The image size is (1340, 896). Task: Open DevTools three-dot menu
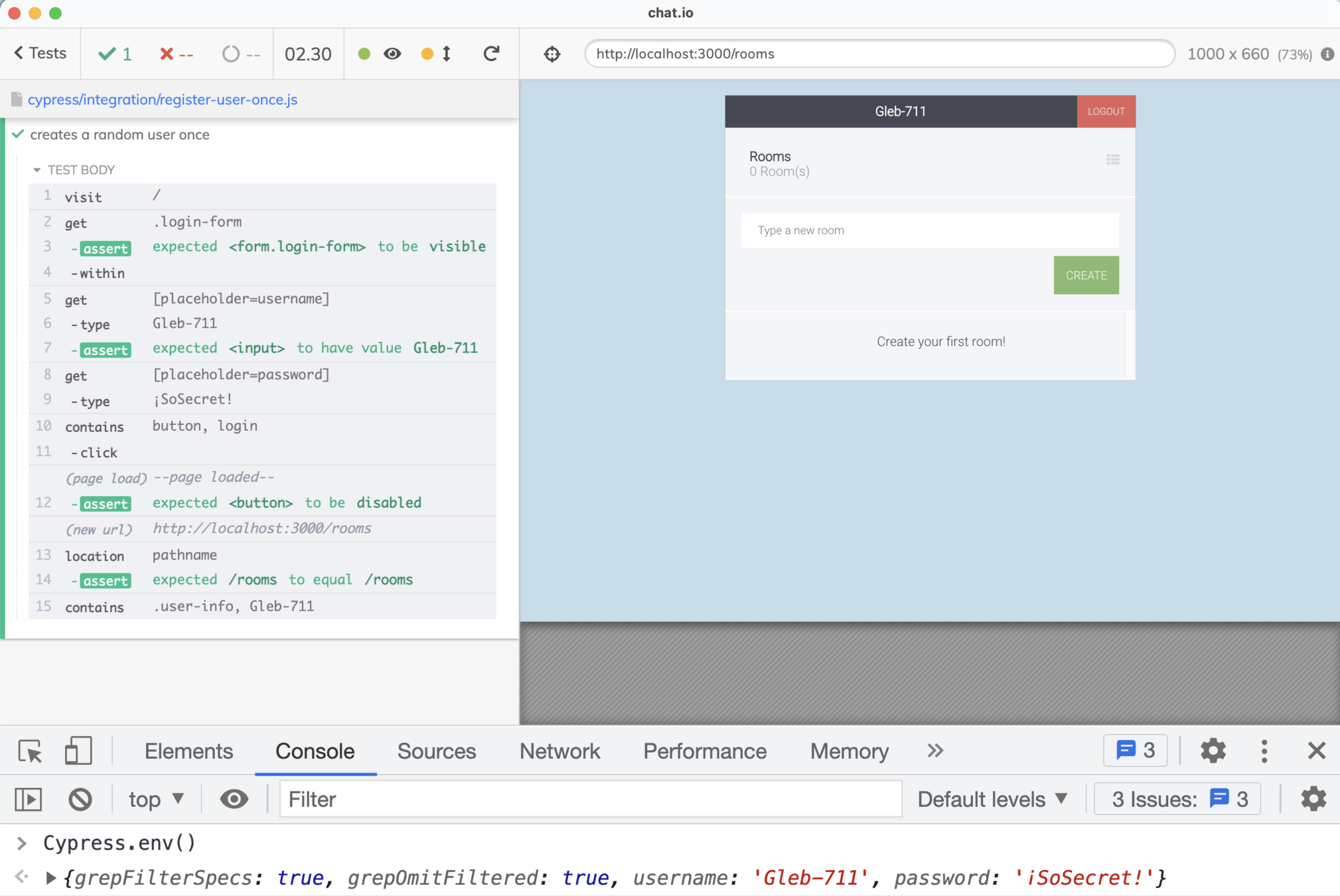tap(1264, 751)
